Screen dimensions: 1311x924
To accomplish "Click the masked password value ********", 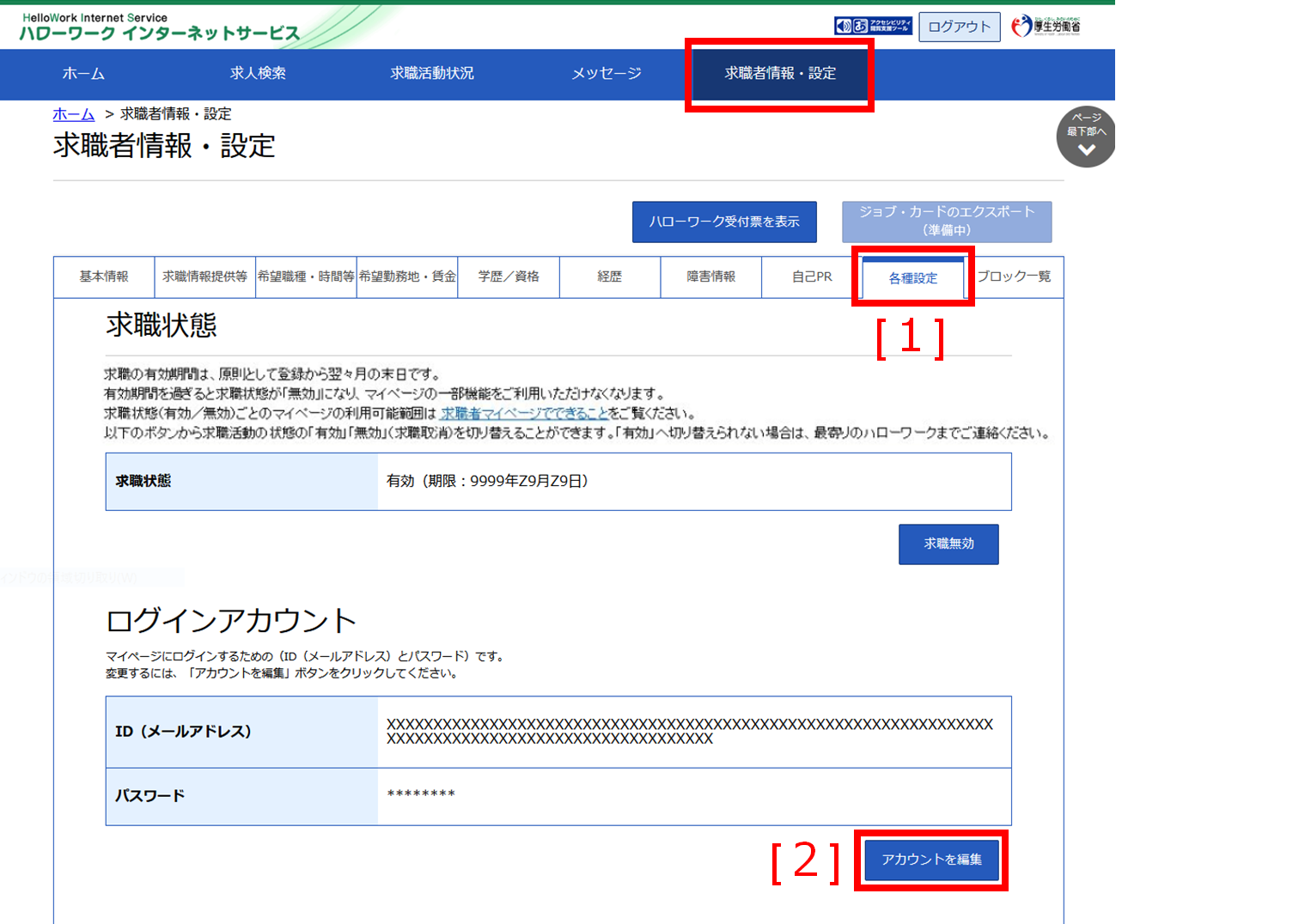I will click(x=421, y=794).
